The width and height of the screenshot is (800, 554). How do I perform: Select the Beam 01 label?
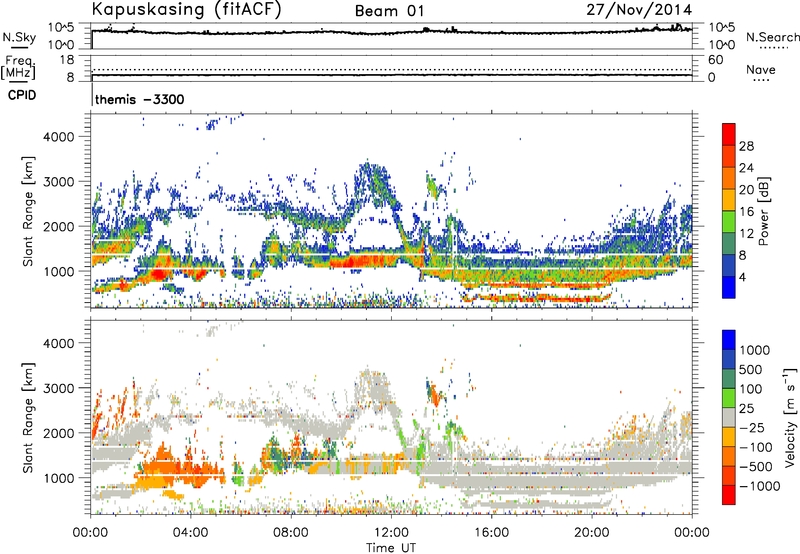point(390,11)
